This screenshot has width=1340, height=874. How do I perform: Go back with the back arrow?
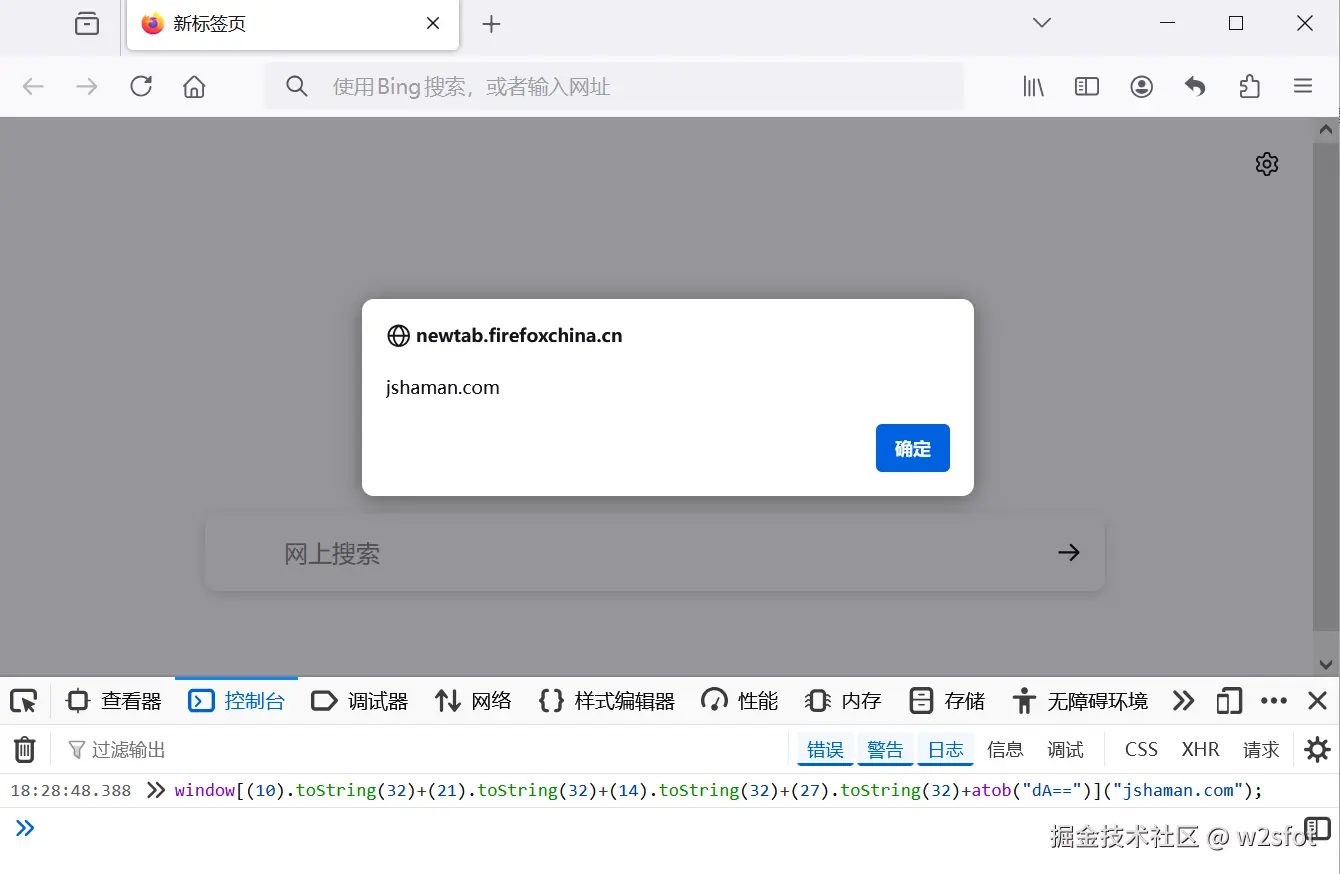pos(33,87)
